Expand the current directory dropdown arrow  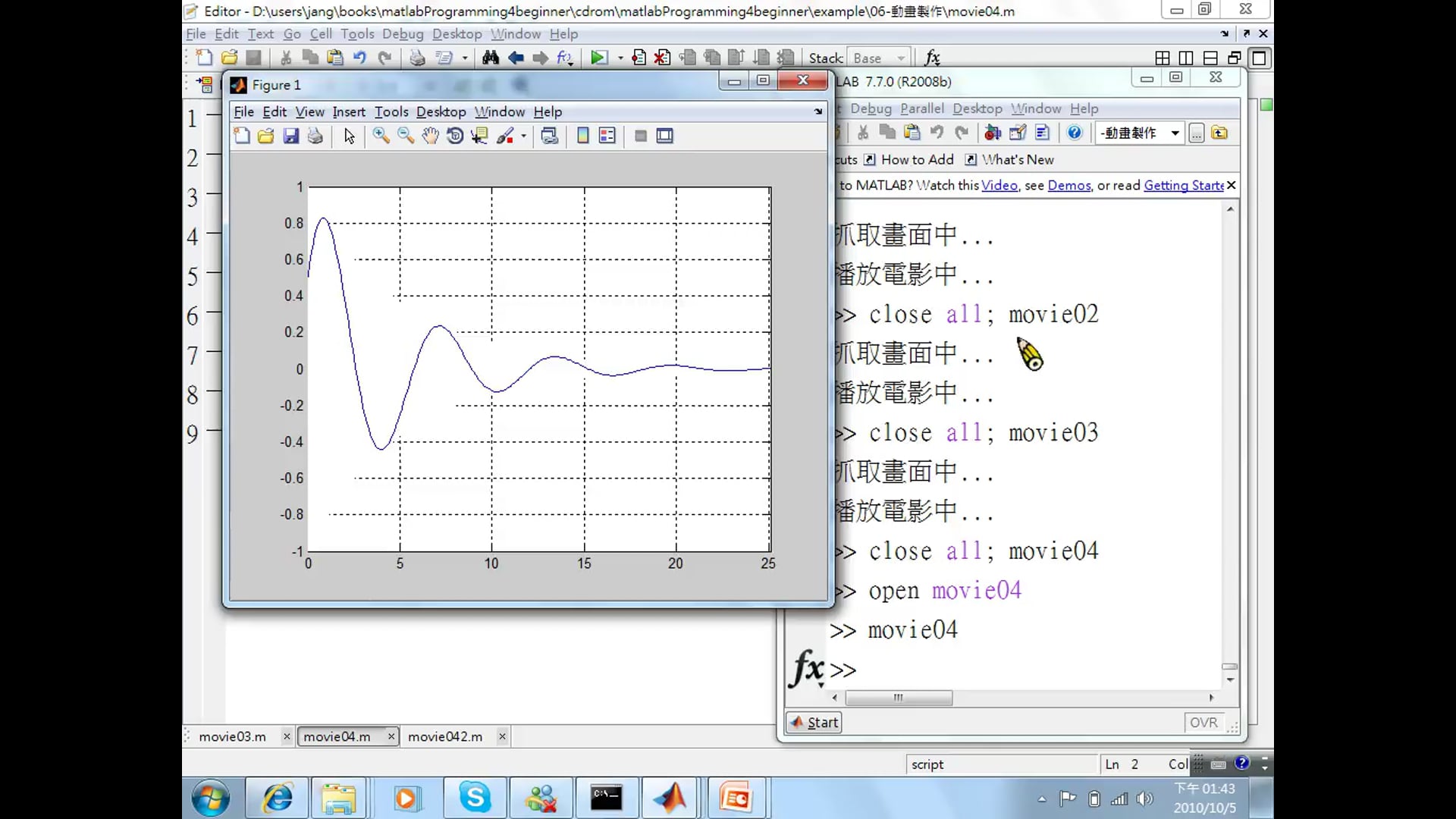pyautogui.click(x=1175, y=133)
